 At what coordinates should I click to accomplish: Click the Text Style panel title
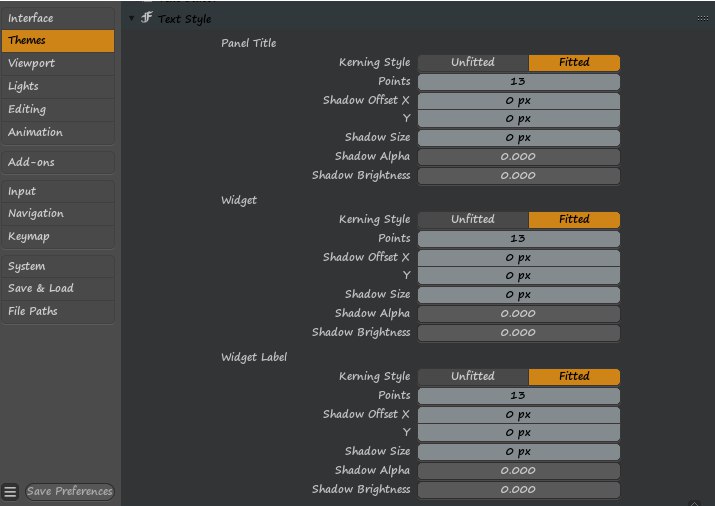185,19
